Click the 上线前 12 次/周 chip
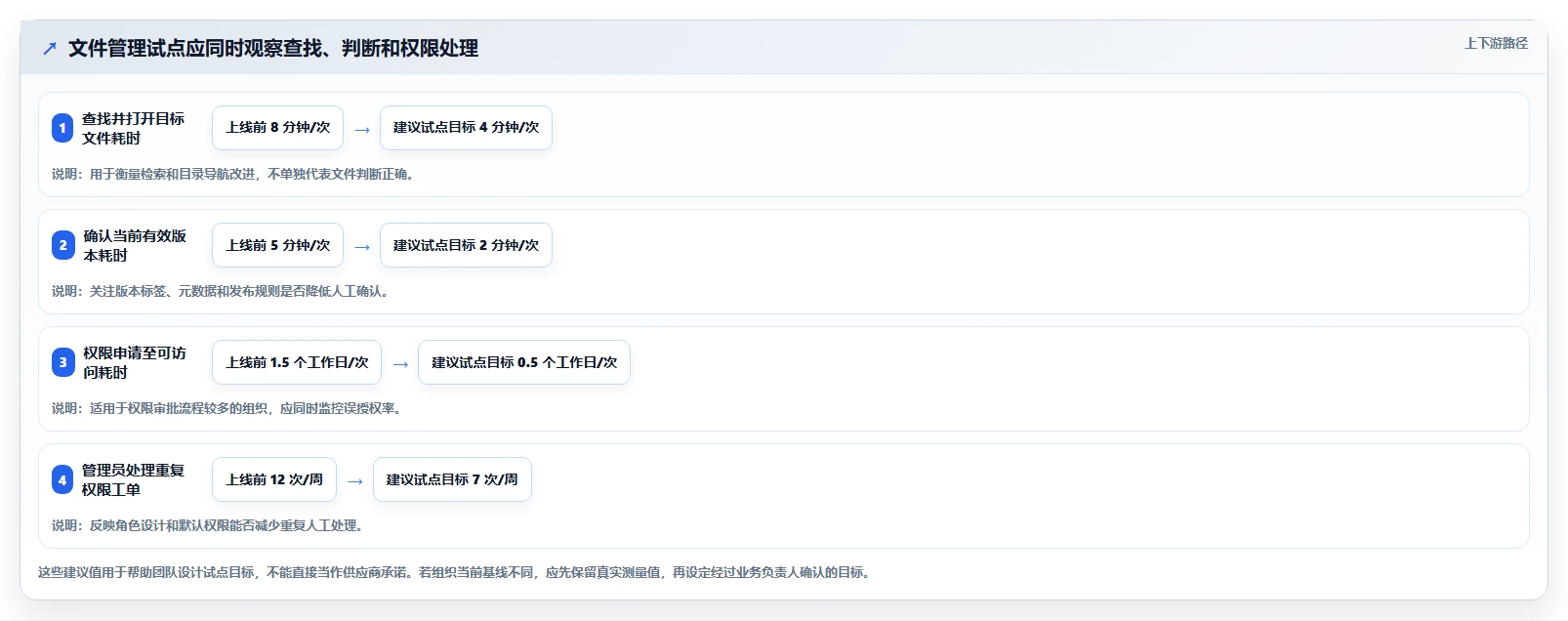 click(274, 479)
